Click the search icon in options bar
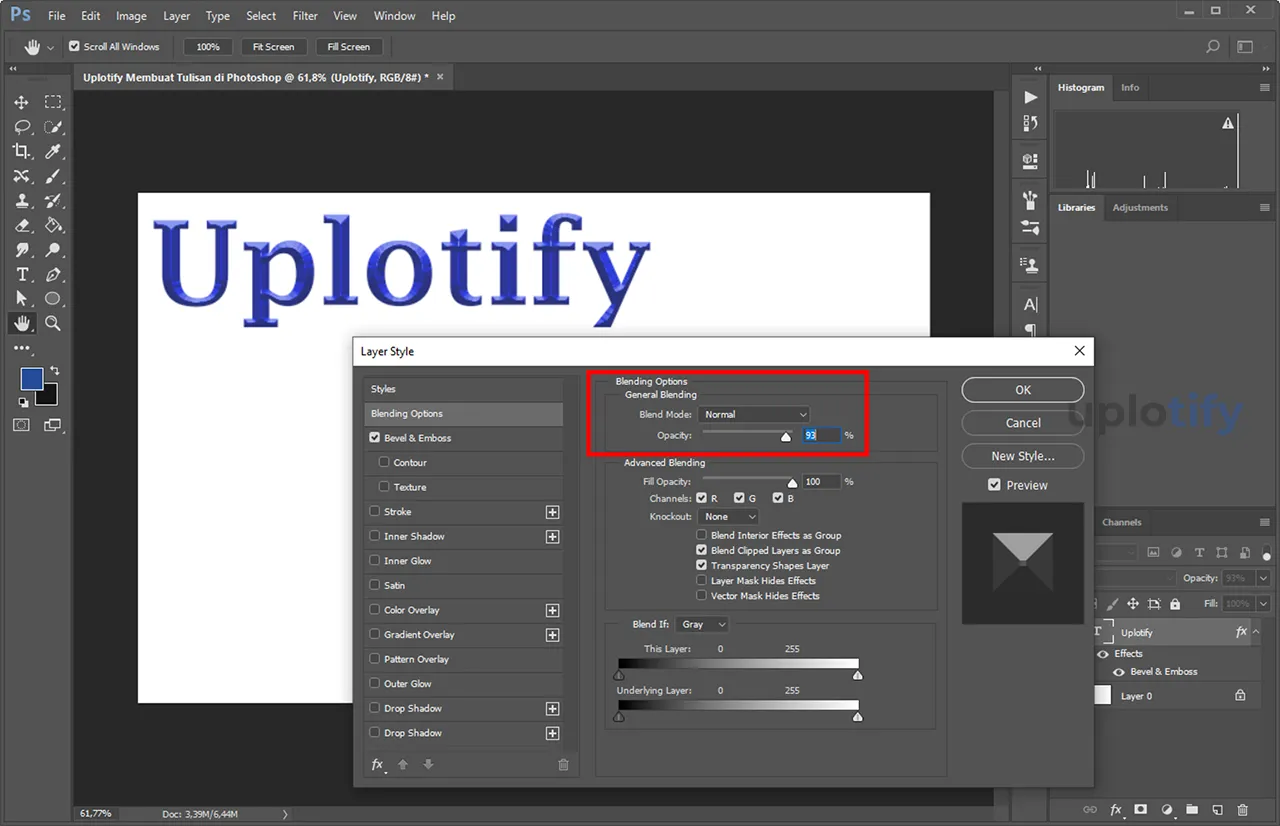 point(1213,47)
